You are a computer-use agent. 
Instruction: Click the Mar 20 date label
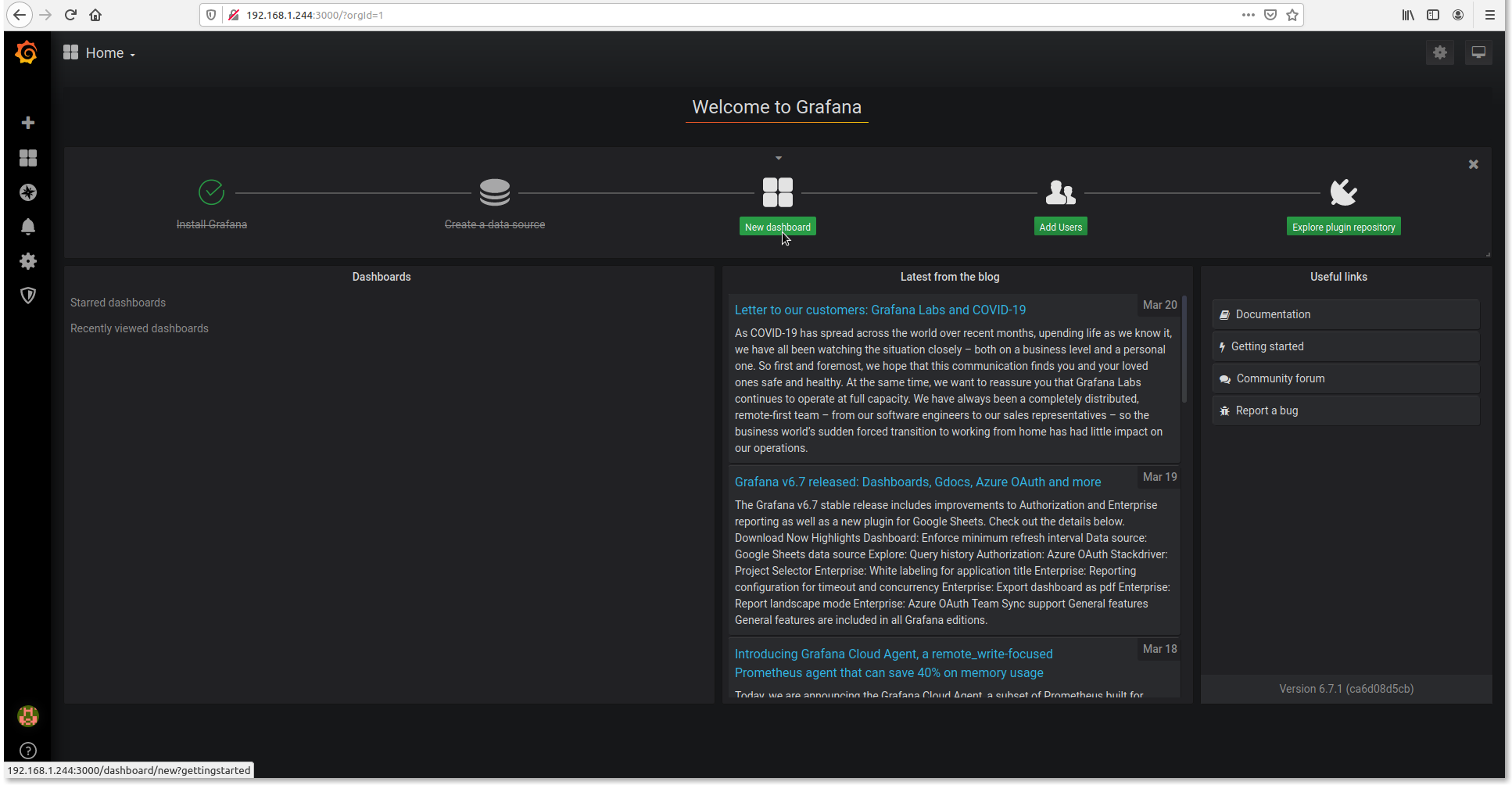tap(1159, 305)
